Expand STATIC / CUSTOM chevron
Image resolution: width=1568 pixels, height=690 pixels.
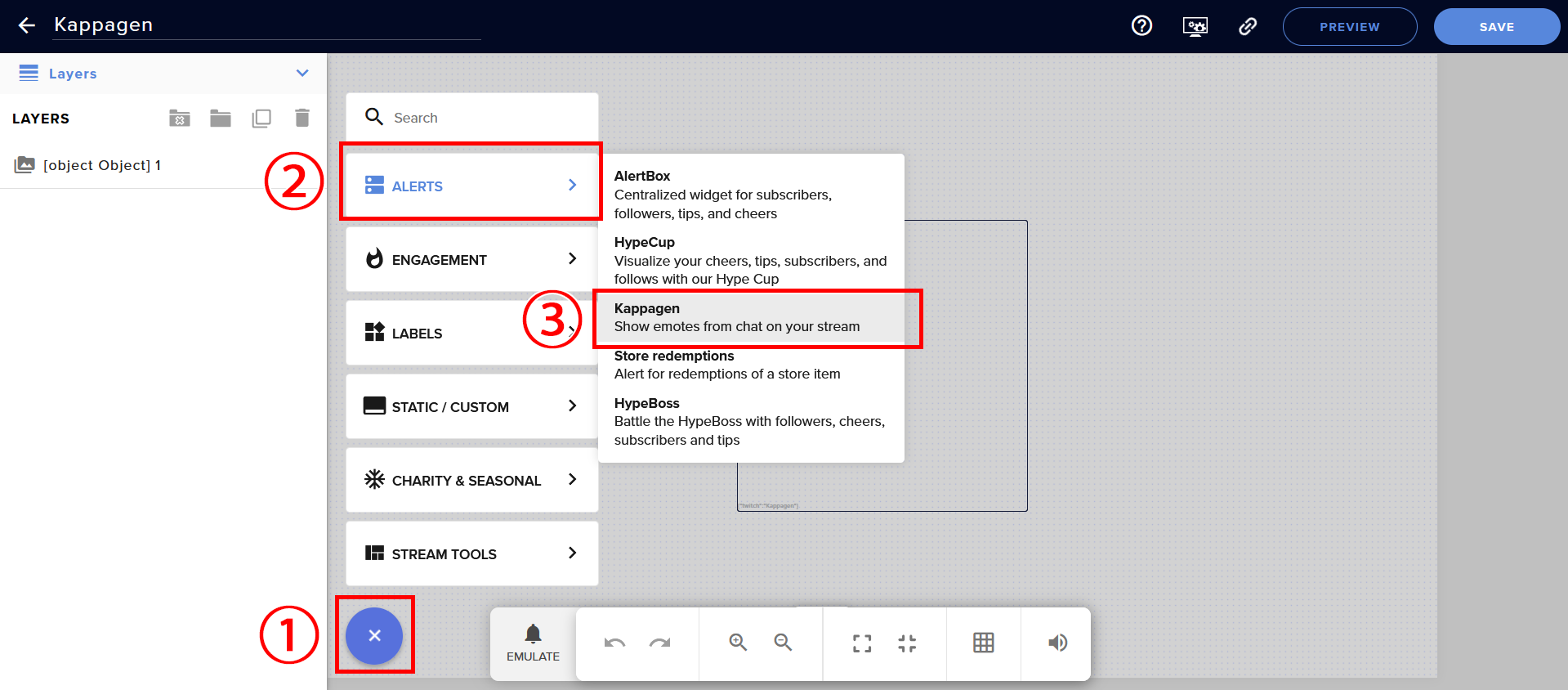click(572, 406)
